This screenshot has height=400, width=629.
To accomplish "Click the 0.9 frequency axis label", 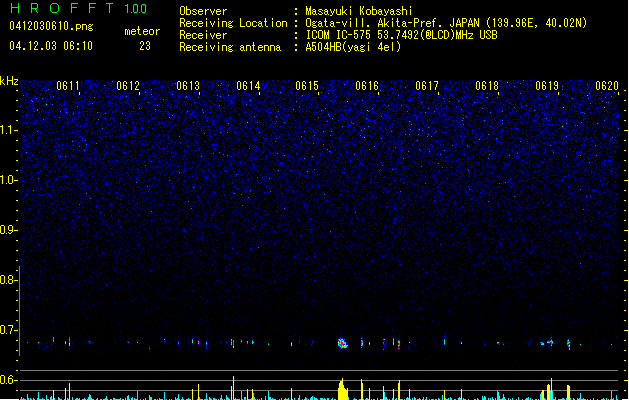I will click(9, 230).
